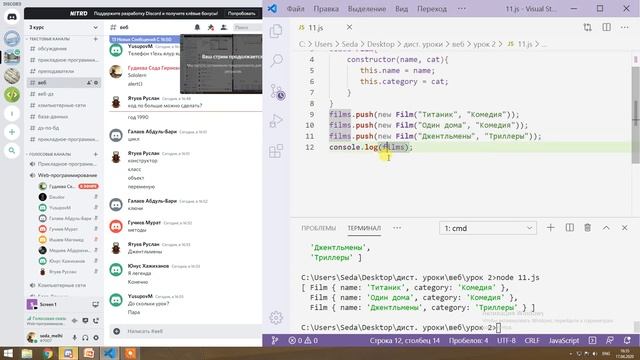640x360 pixels.
Task: Open the 'веб' channel settings gear icon
Action: pyautogui.click(x=96, y=82)
